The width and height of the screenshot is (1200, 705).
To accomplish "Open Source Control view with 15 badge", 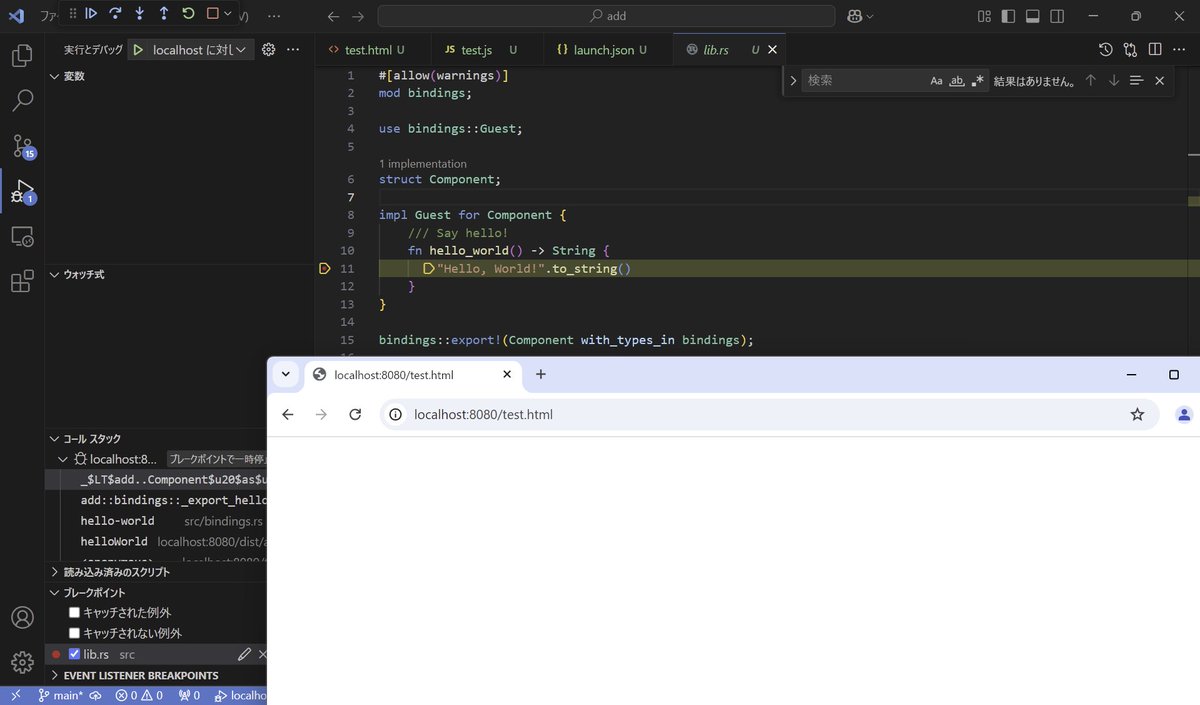I will pyautogui.click(x=22, y=146).
